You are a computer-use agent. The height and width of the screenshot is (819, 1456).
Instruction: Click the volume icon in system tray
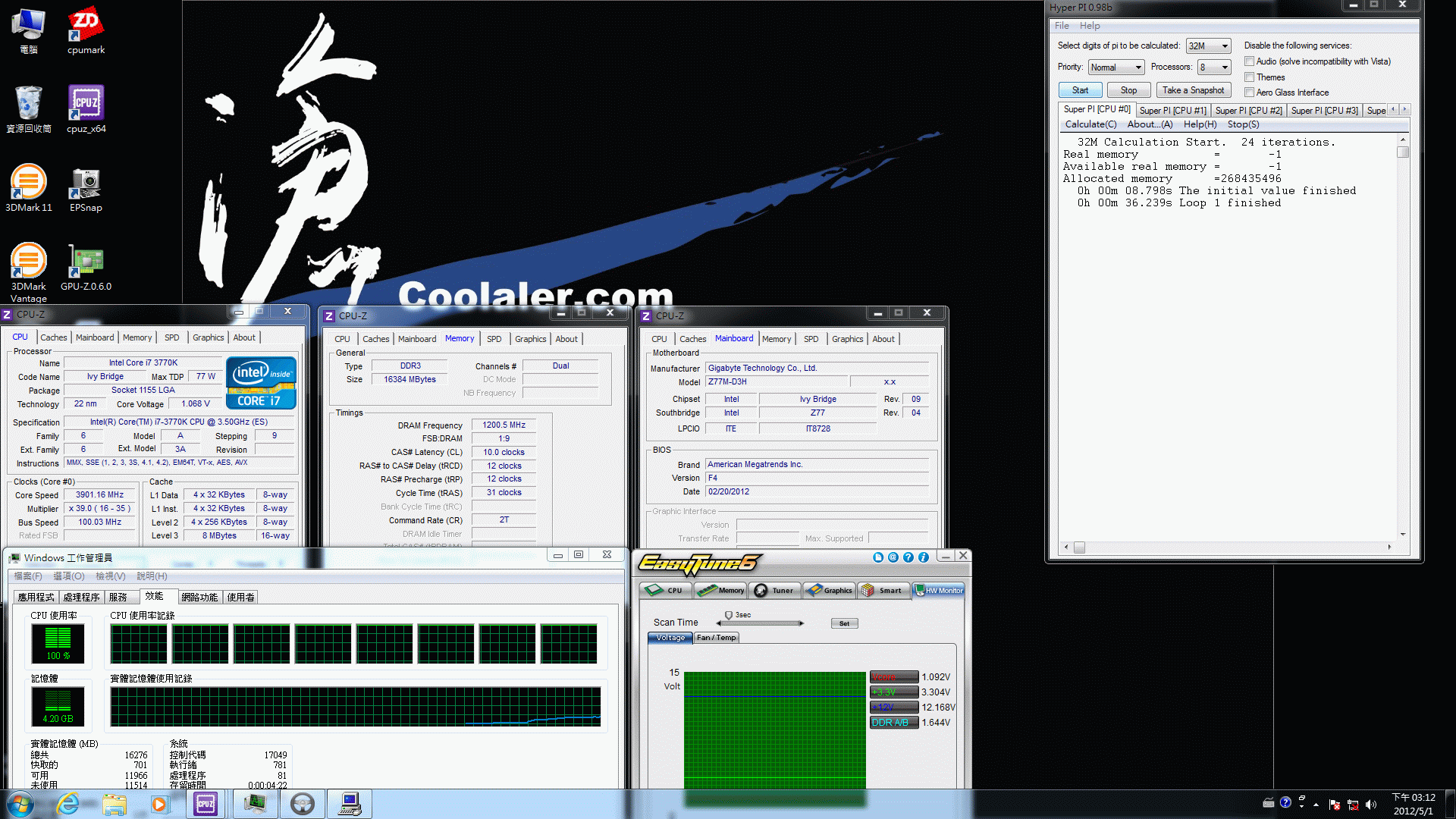[1370, 805]
